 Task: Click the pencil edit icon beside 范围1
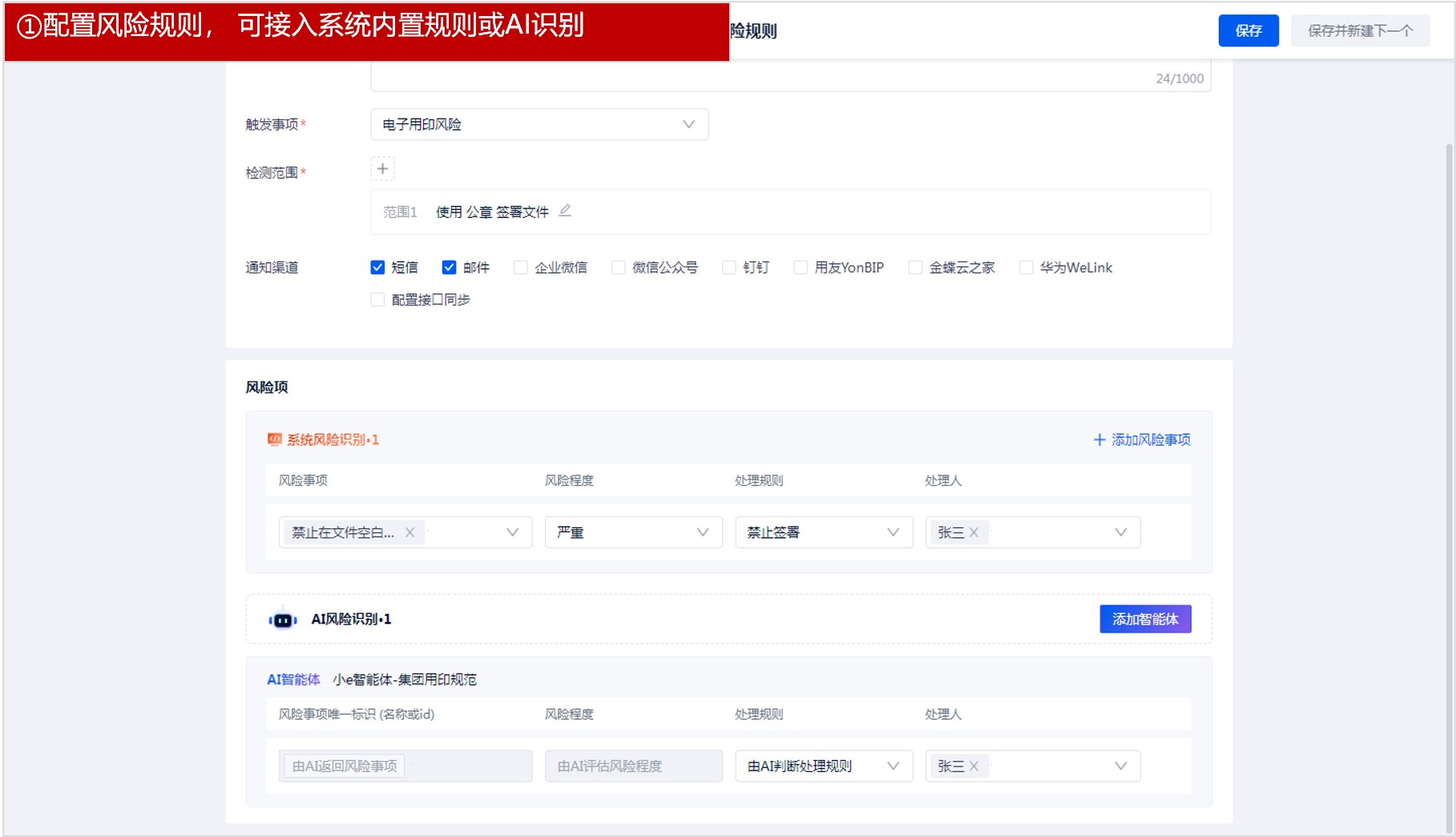pyautogui.click(x=565, y=211)
